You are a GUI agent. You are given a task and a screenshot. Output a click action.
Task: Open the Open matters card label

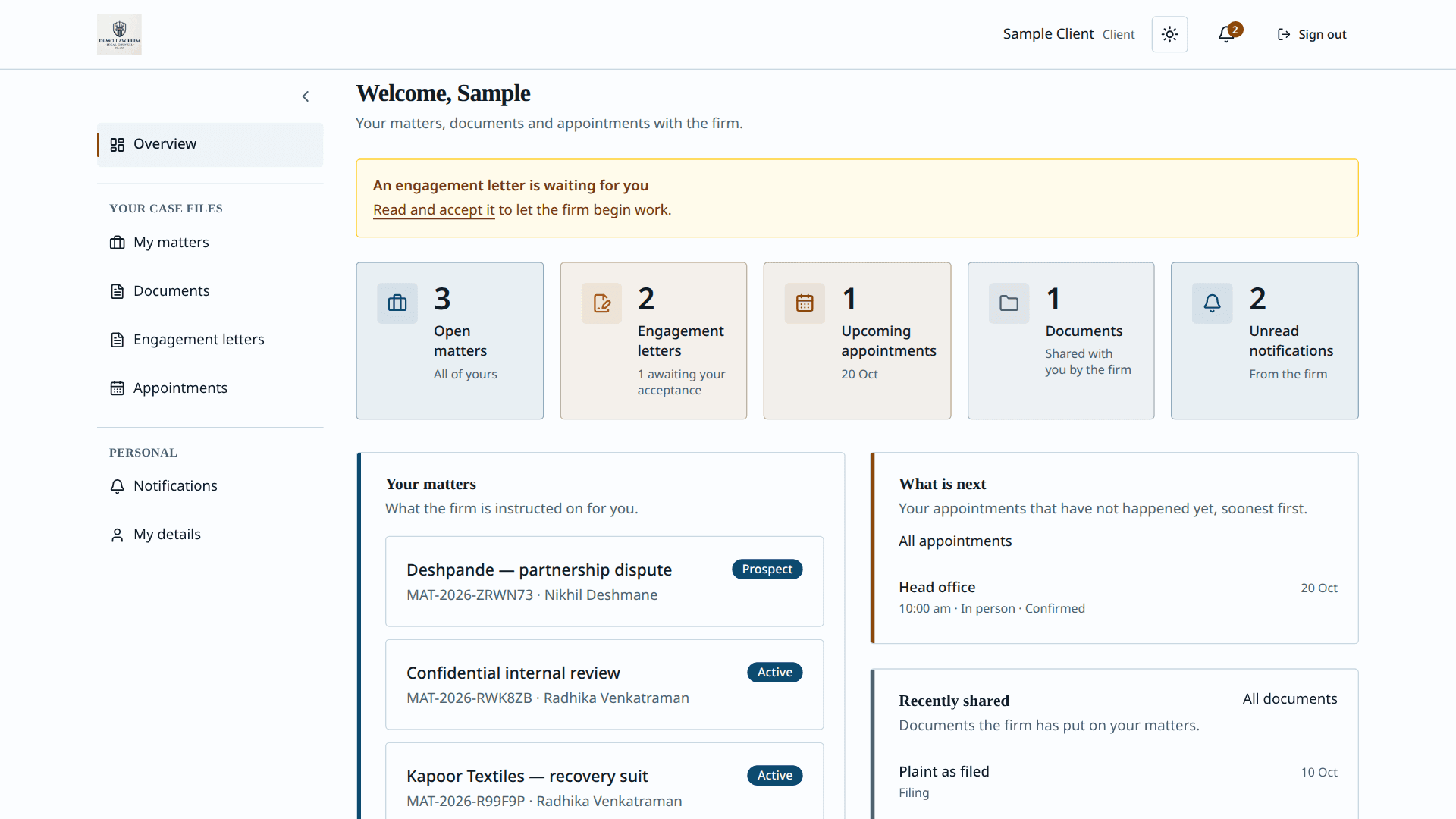point(460,341)
